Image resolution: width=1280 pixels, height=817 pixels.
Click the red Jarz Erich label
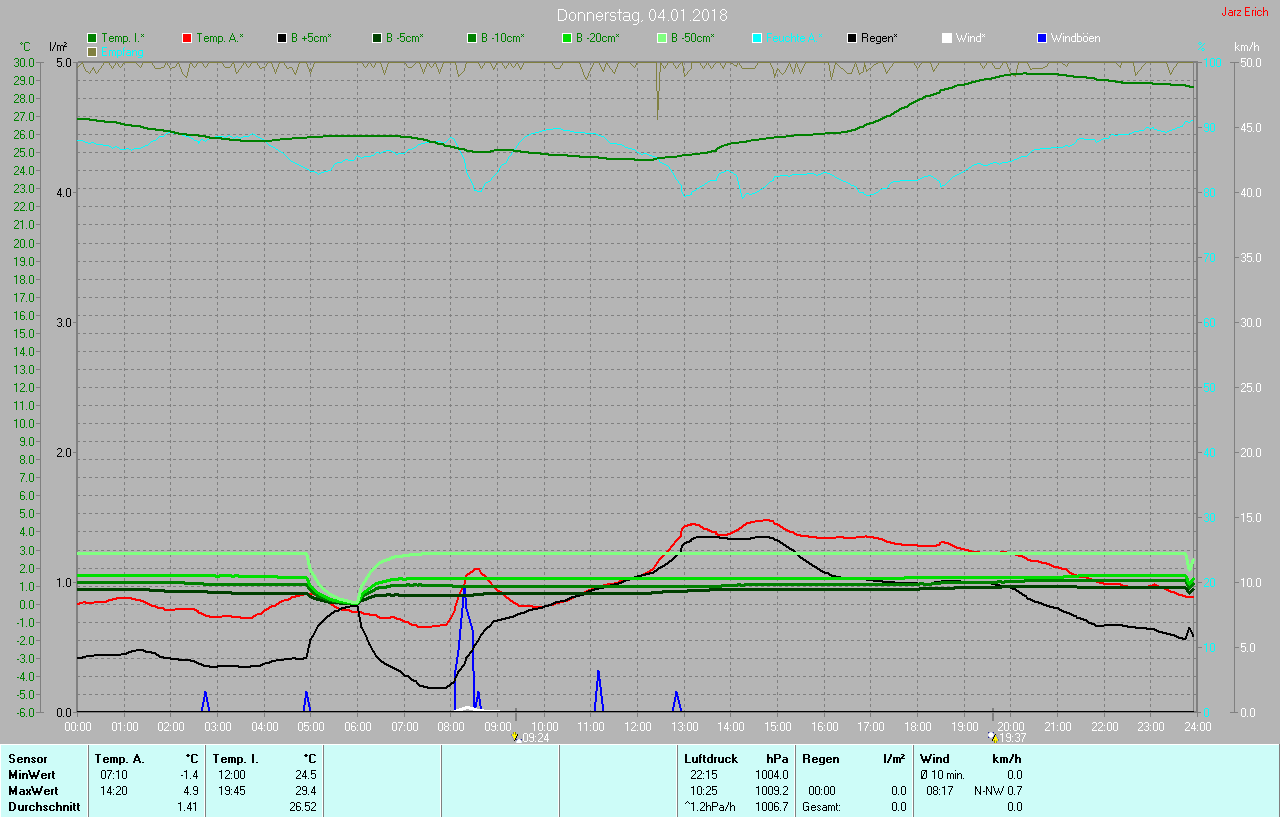(x=1244, y=12)
